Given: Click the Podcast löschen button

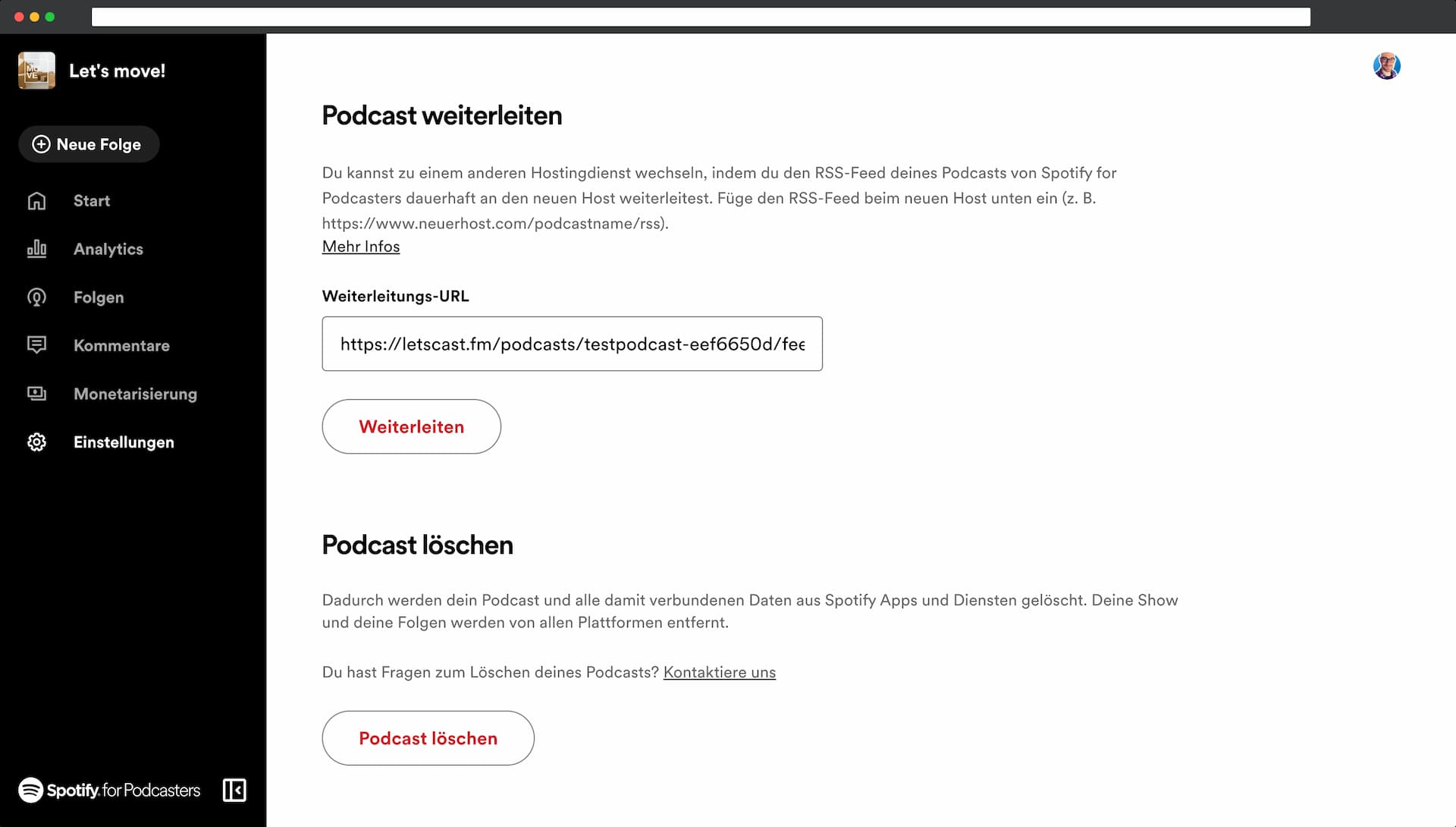Looking at the screenshot, I should pyautogui.click(x=428, y=738).
